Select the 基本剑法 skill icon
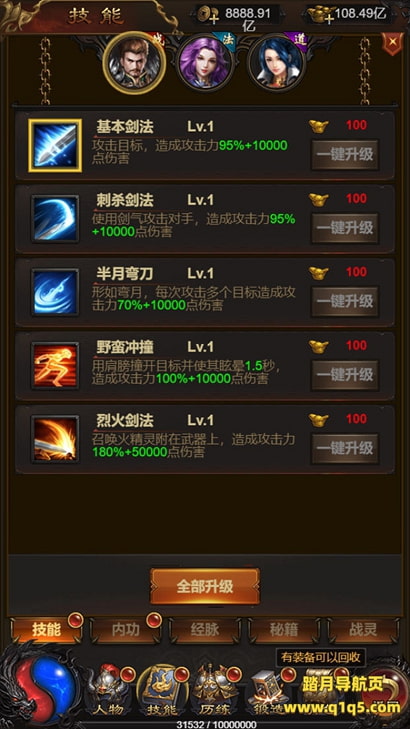Screen dimensions: 410x729 coord(55,145)
